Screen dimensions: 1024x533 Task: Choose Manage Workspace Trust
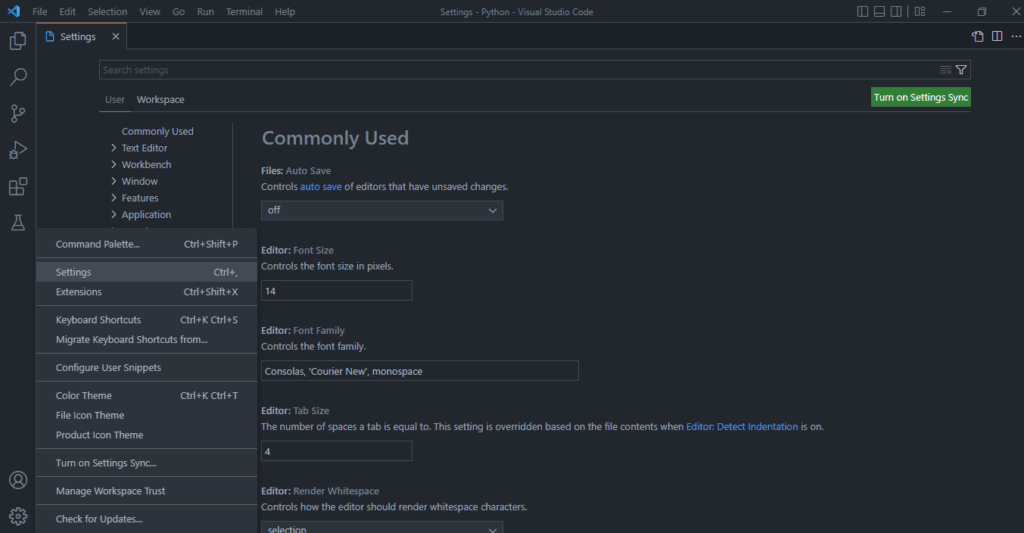[147, 491]
